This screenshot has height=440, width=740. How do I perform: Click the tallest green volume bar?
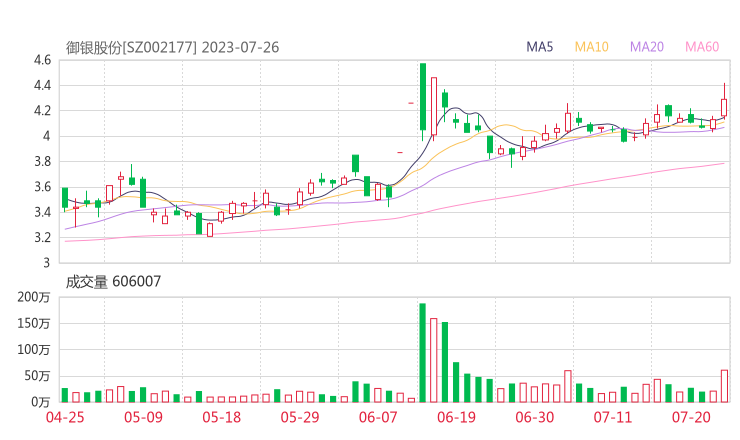point(422,353)
